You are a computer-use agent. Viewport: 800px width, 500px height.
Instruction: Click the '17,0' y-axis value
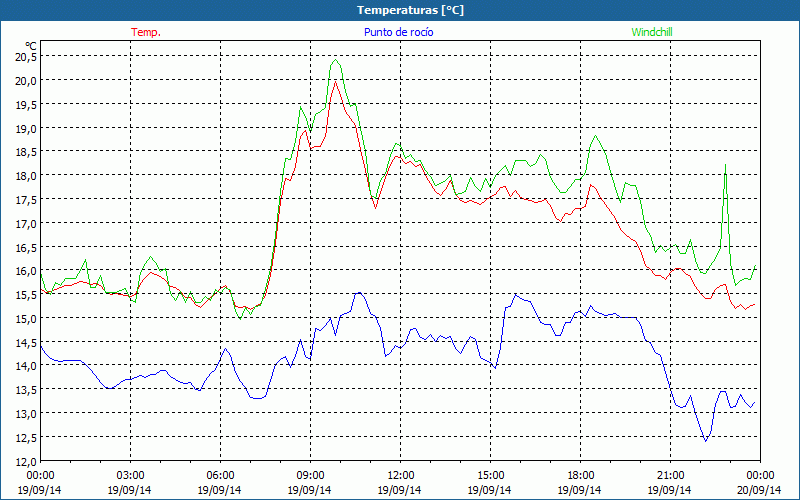click(26, 223)
